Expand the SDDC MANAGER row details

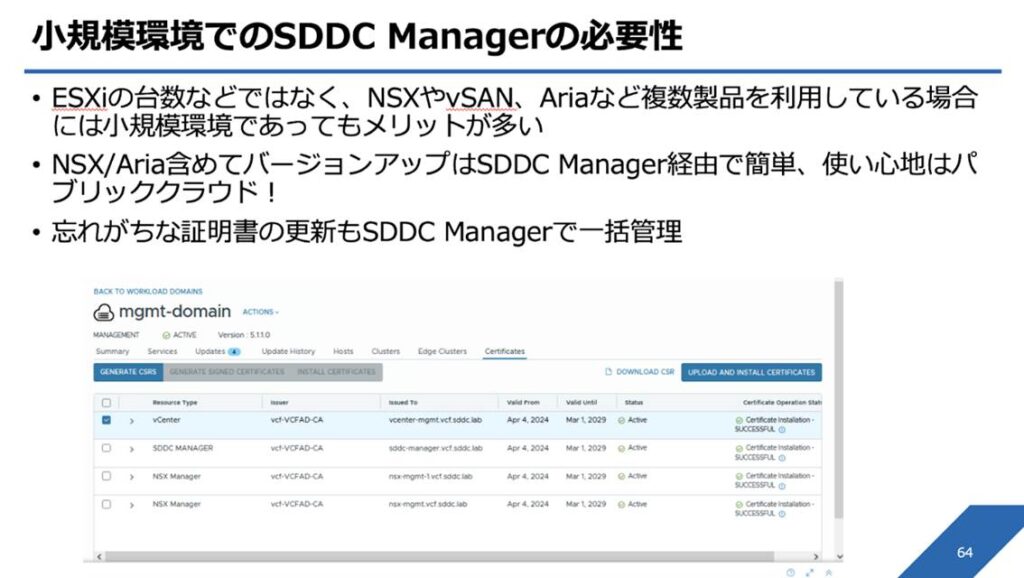pyautogui.click(x=131, y=449)
